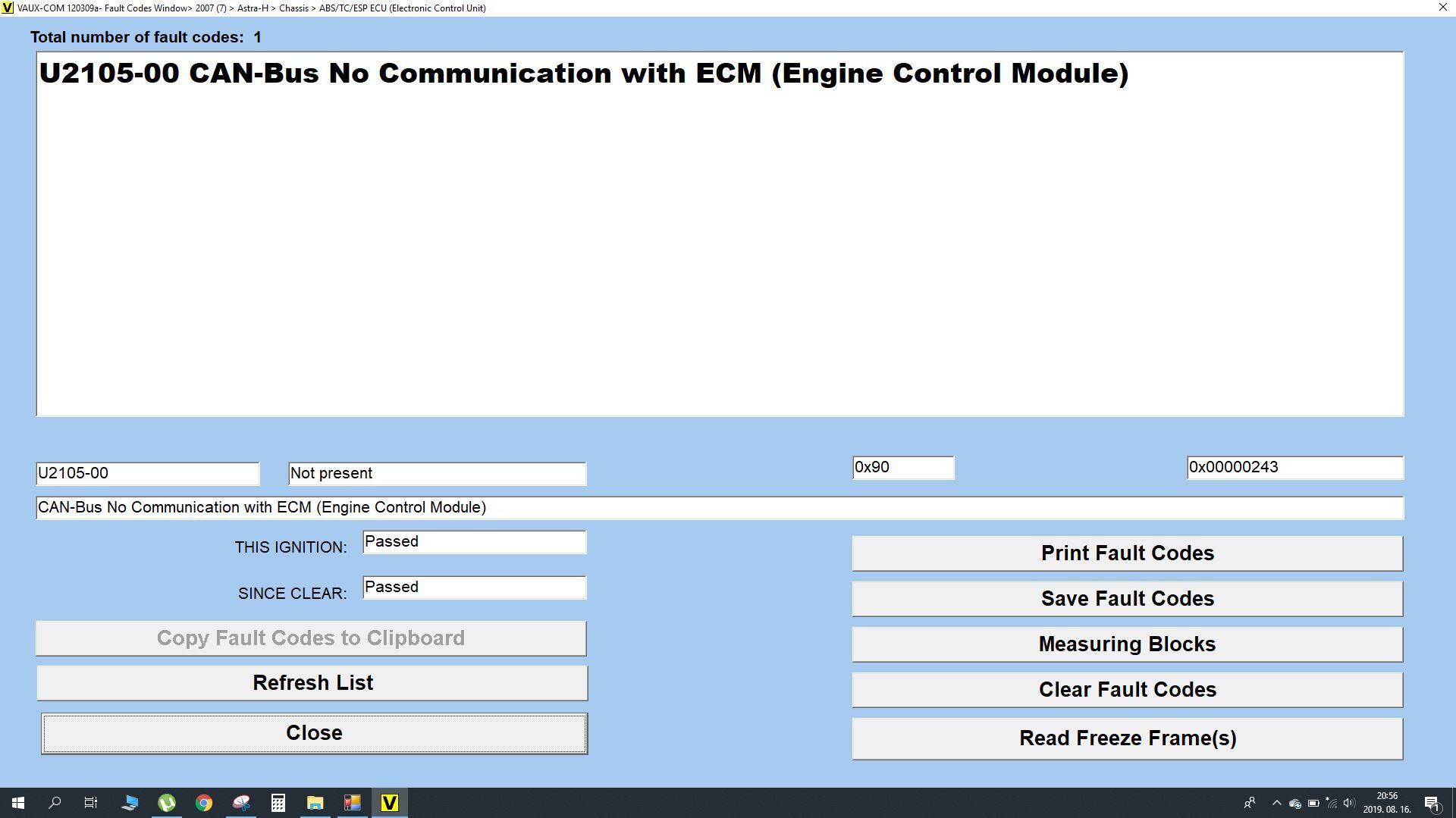Open Measuring Blocks
The height and width of the screenshot is (818, 1456).
click(x=1128, y=644)
